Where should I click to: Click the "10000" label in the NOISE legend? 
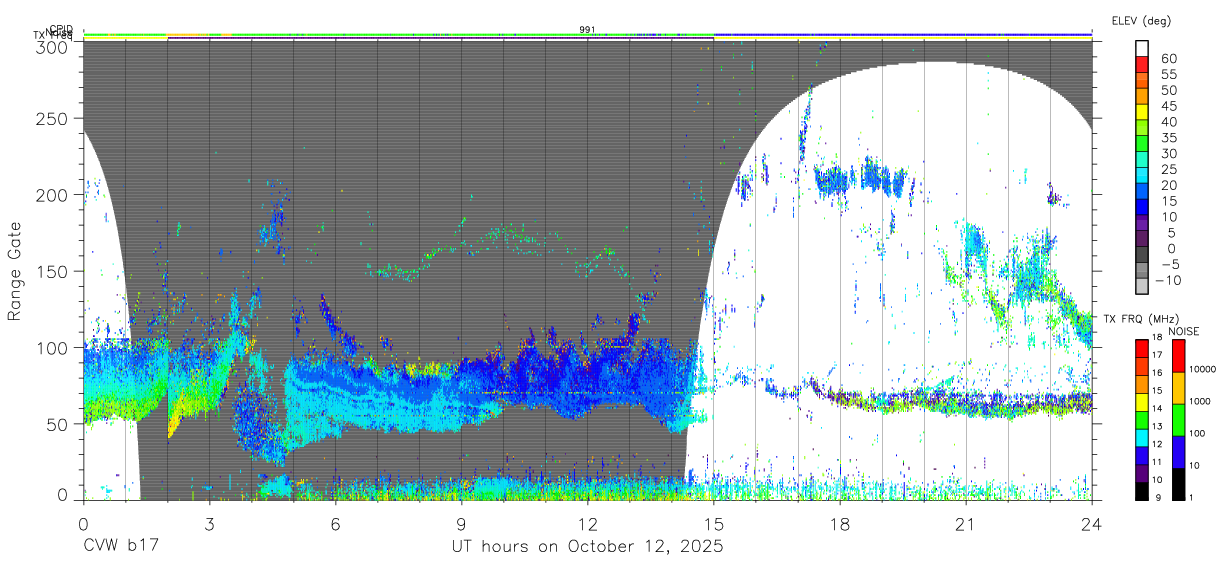click(1202, 371)
